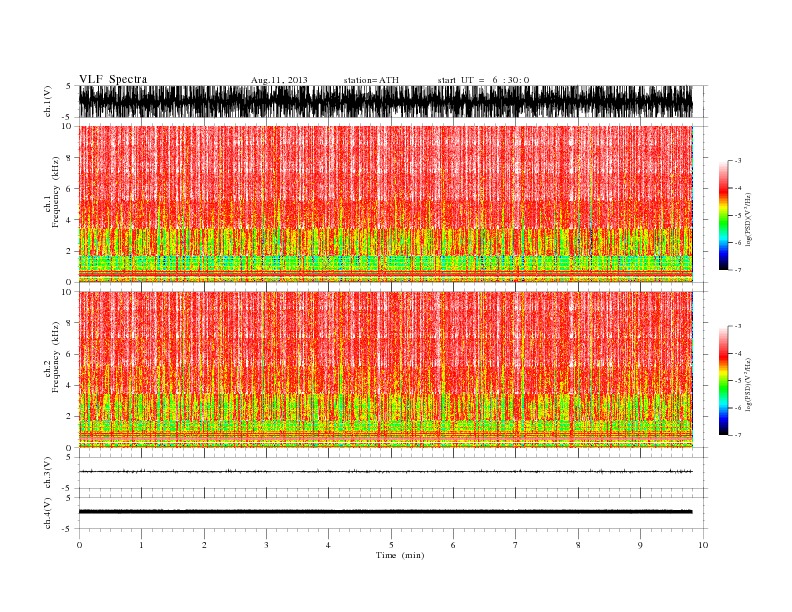Click time axis tick label "2"

coord(204,545)
